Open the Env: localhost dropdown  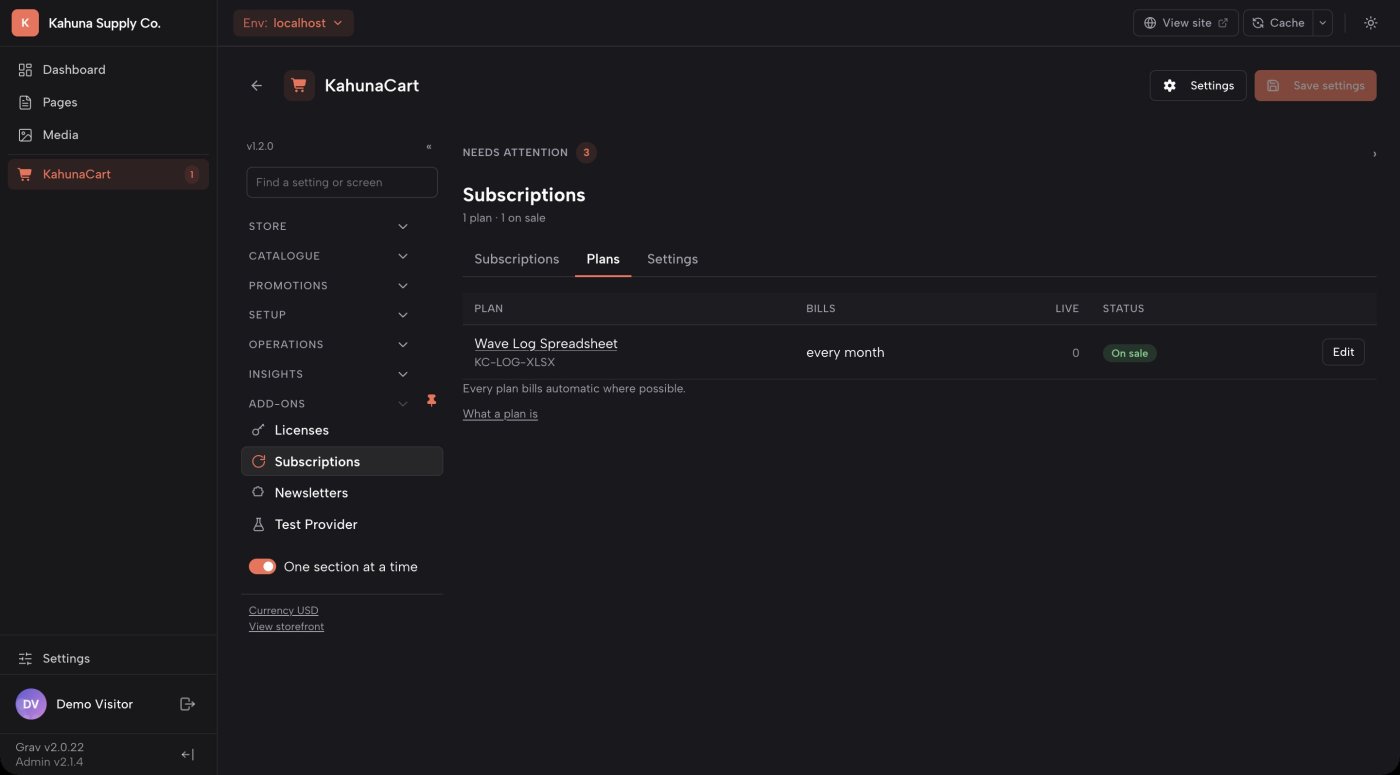[x=293, y=23]
